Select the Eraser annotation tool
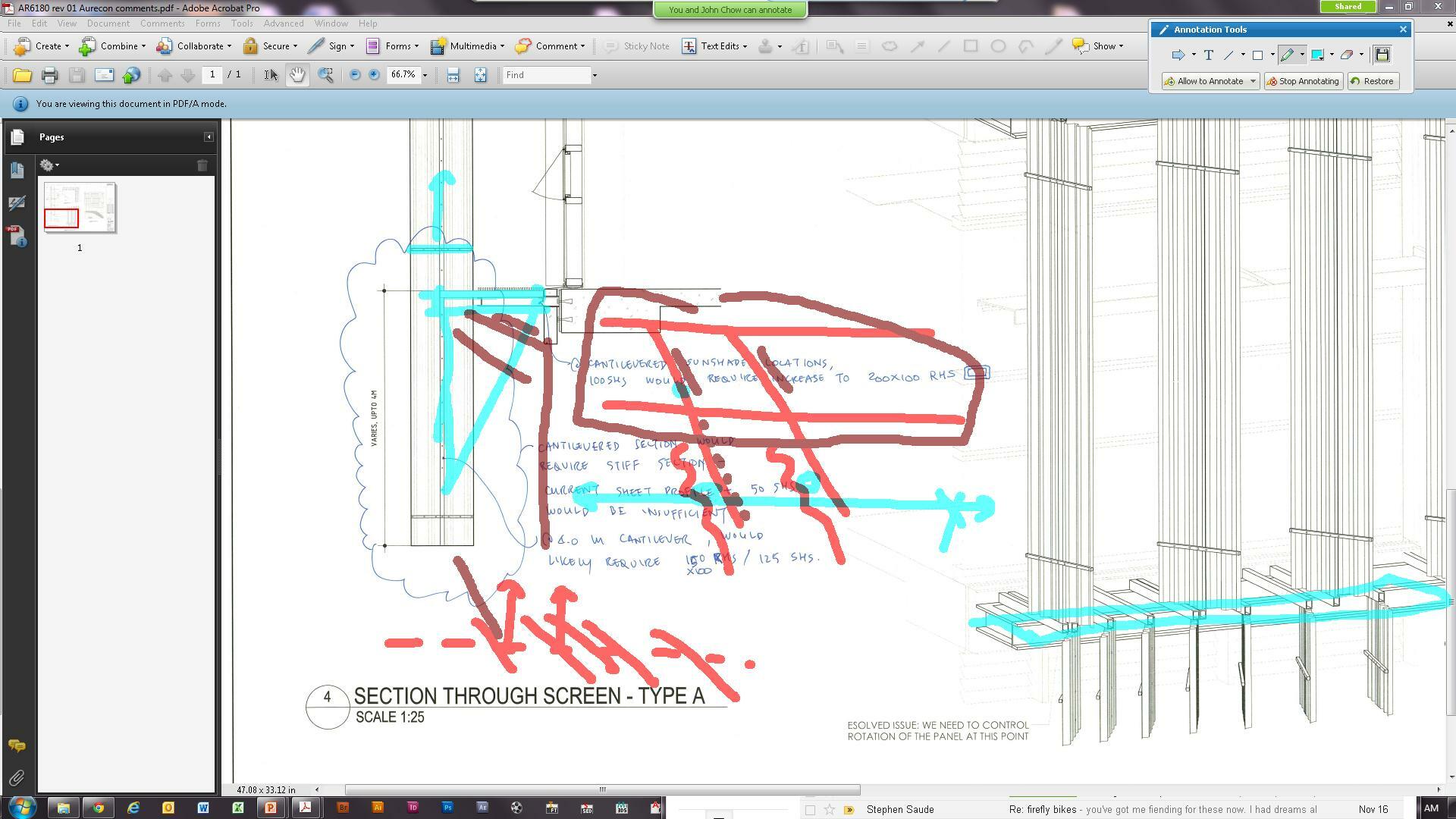 (1347, 55)
